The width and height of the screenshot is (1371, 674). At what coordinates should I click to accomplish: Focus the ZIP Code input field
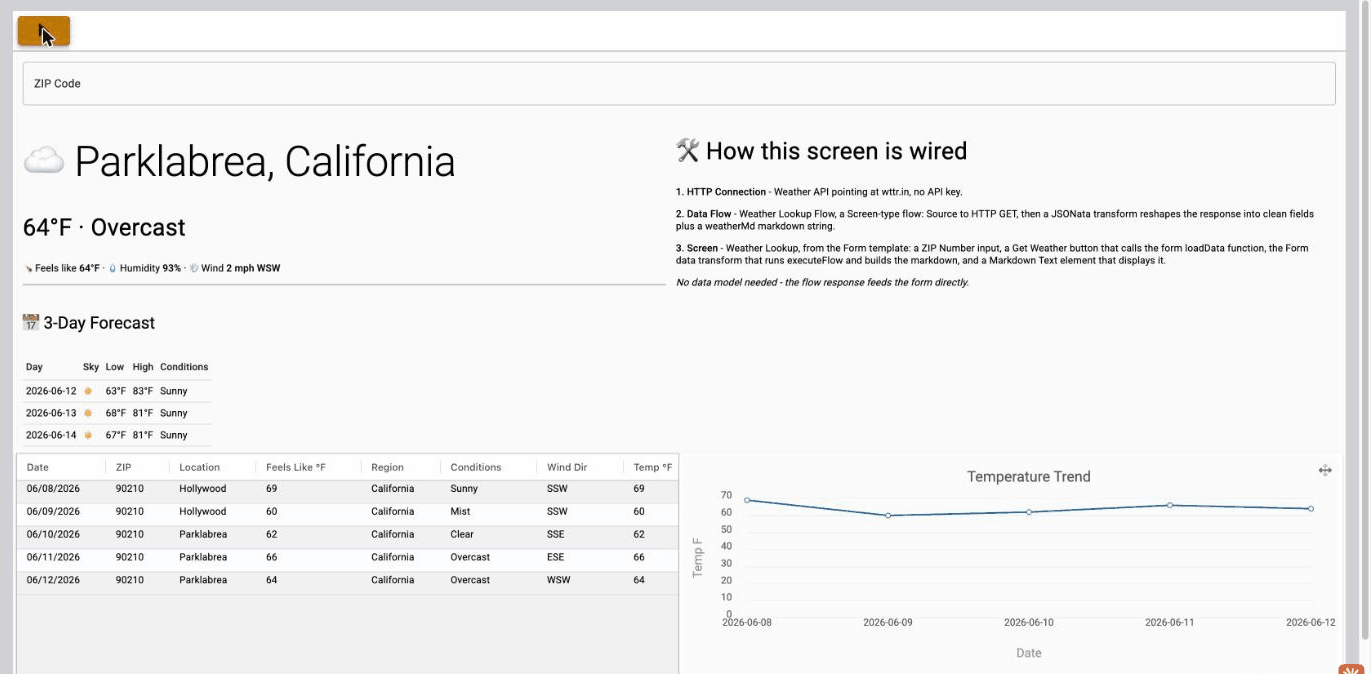click(x=679, y=84)
